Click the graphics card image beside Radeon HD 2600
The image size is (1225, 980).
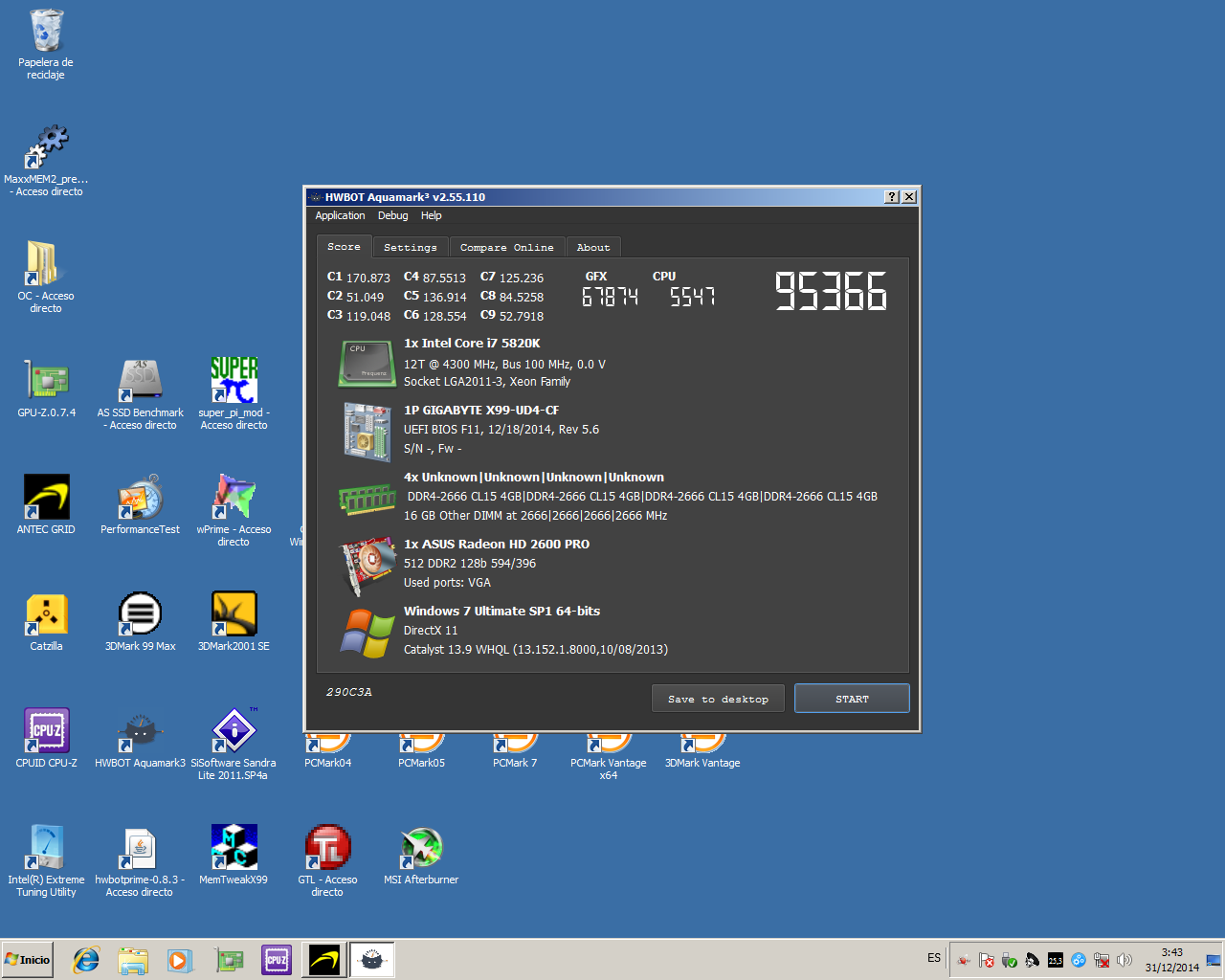(x=367, y=566)
